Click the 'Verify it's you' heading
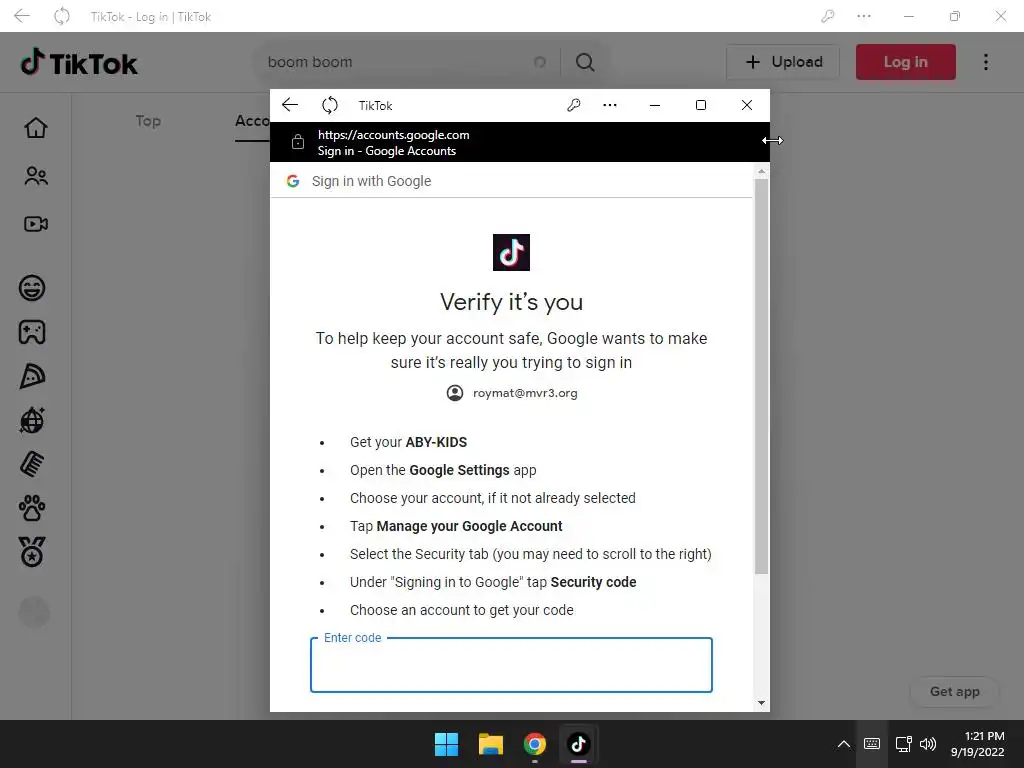Viewport: 1024px width, 768px height. point(511,302)
